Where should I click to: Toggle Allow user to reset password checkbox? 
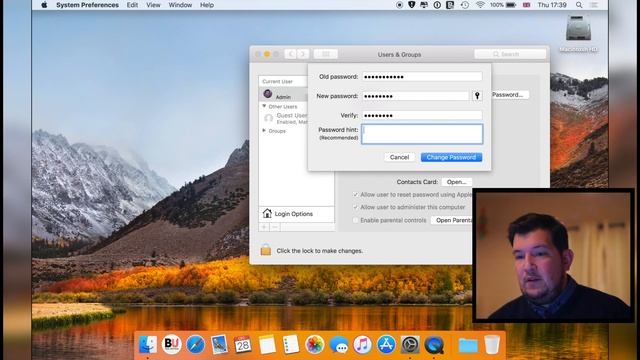355,195
